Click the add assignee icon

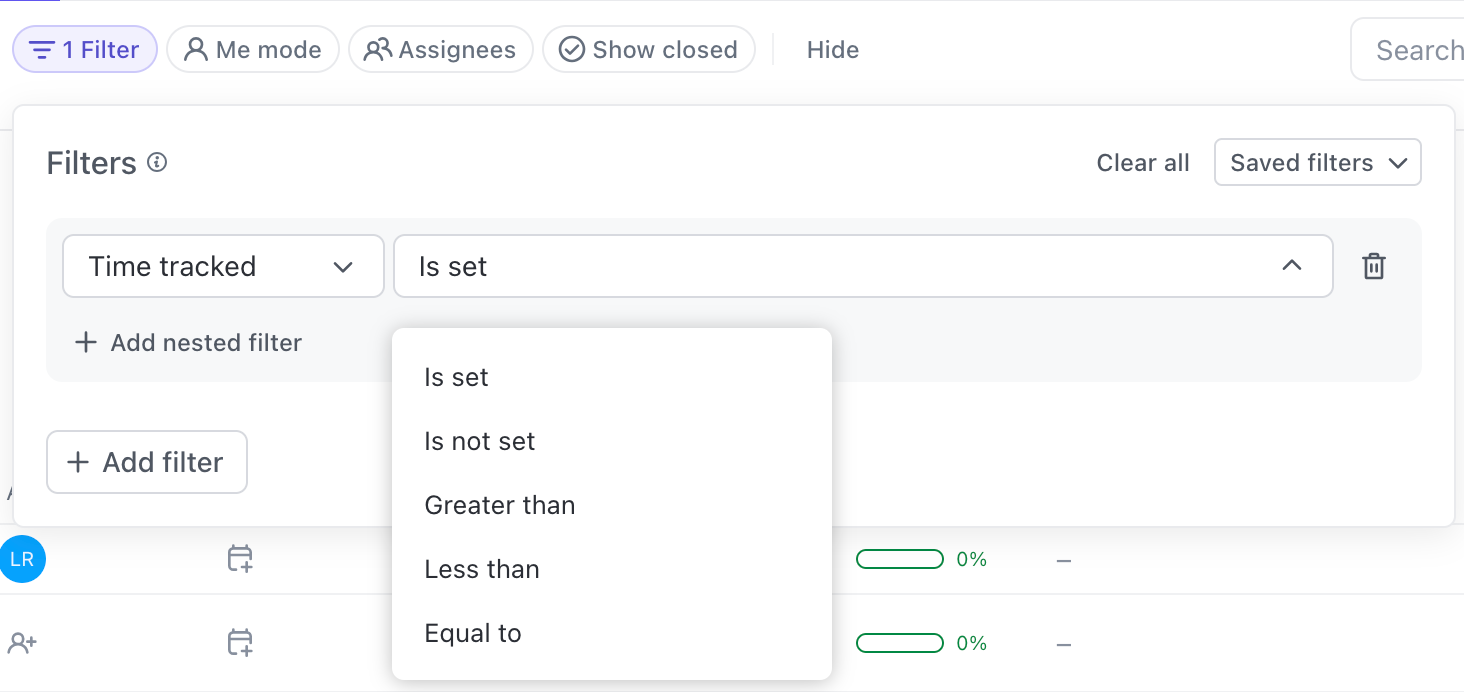(x=22, y=643)
